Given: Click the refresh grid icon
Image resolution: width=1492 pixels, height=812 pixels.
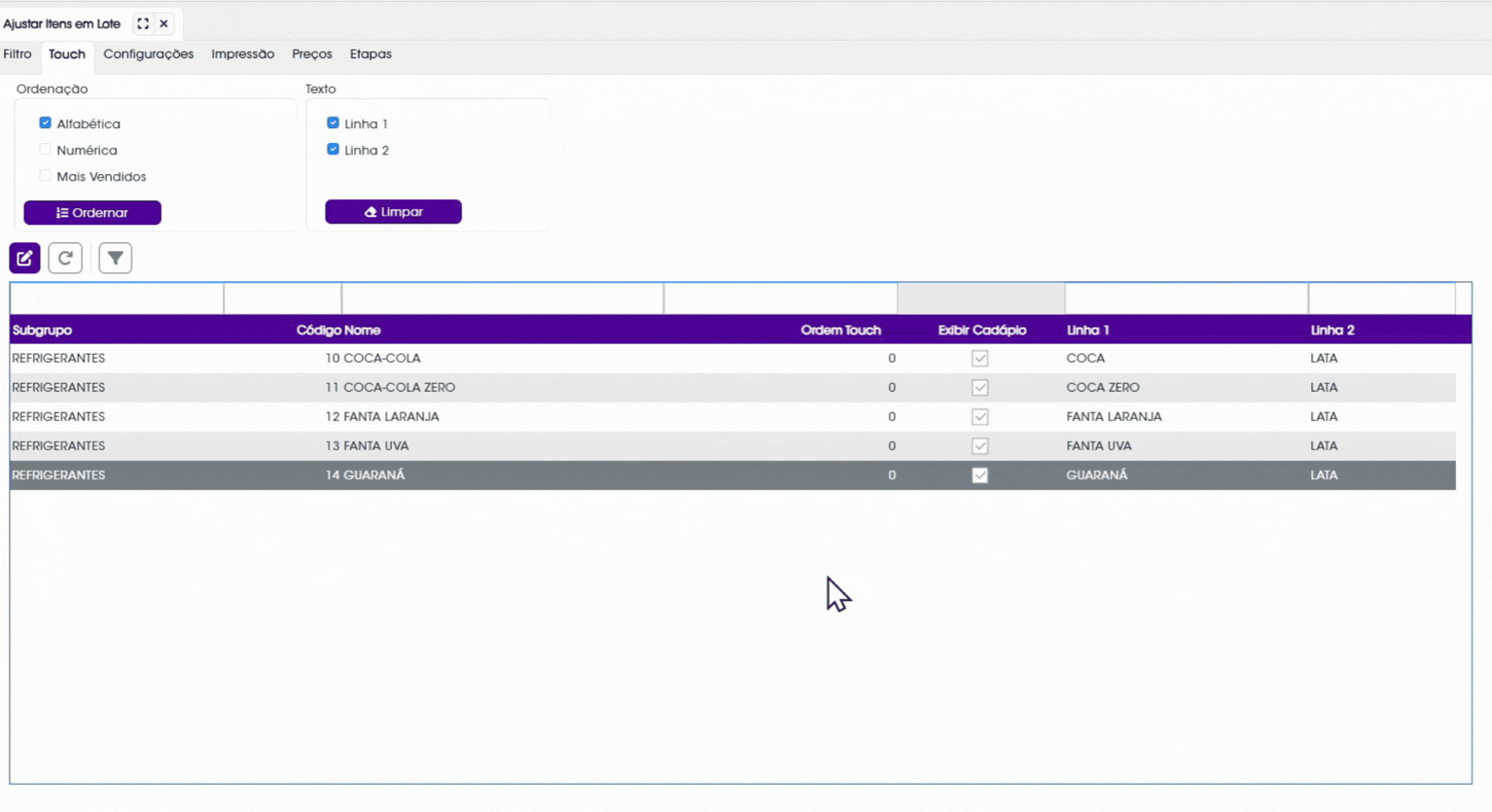Looking at the screenshot, I should [x=65, y=258].
